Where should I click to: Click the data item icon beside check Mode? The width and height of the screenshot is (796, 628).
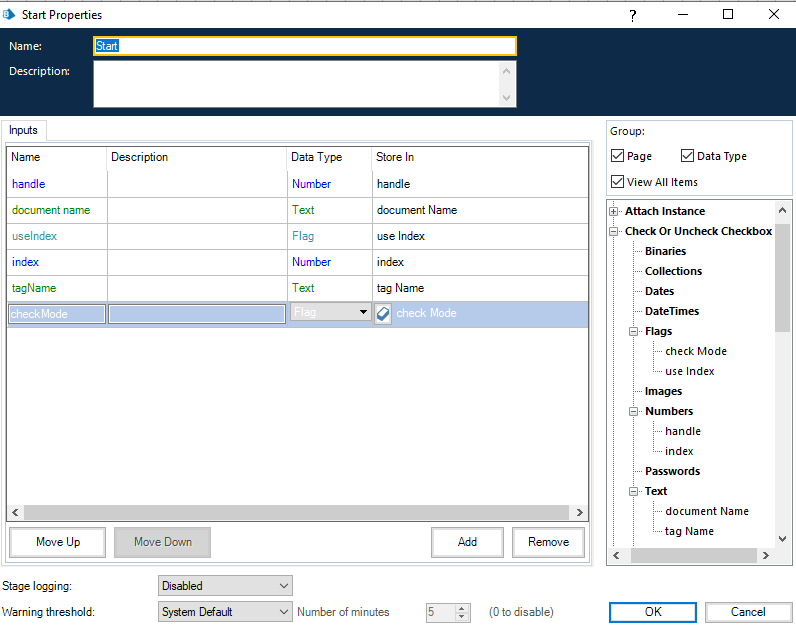(383, 313)
